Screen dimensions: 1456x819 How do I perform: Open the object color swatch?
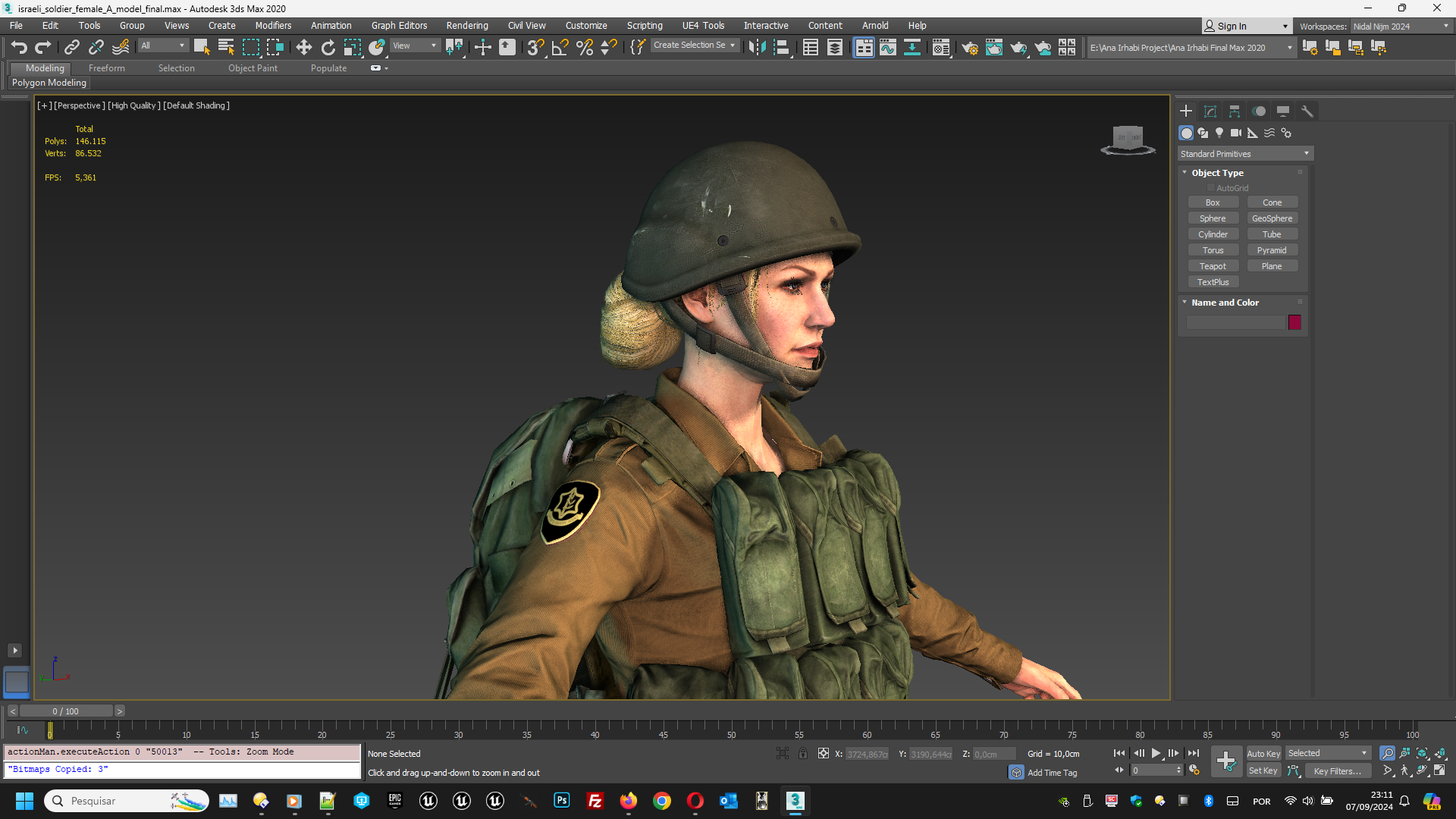[1294, 322]
